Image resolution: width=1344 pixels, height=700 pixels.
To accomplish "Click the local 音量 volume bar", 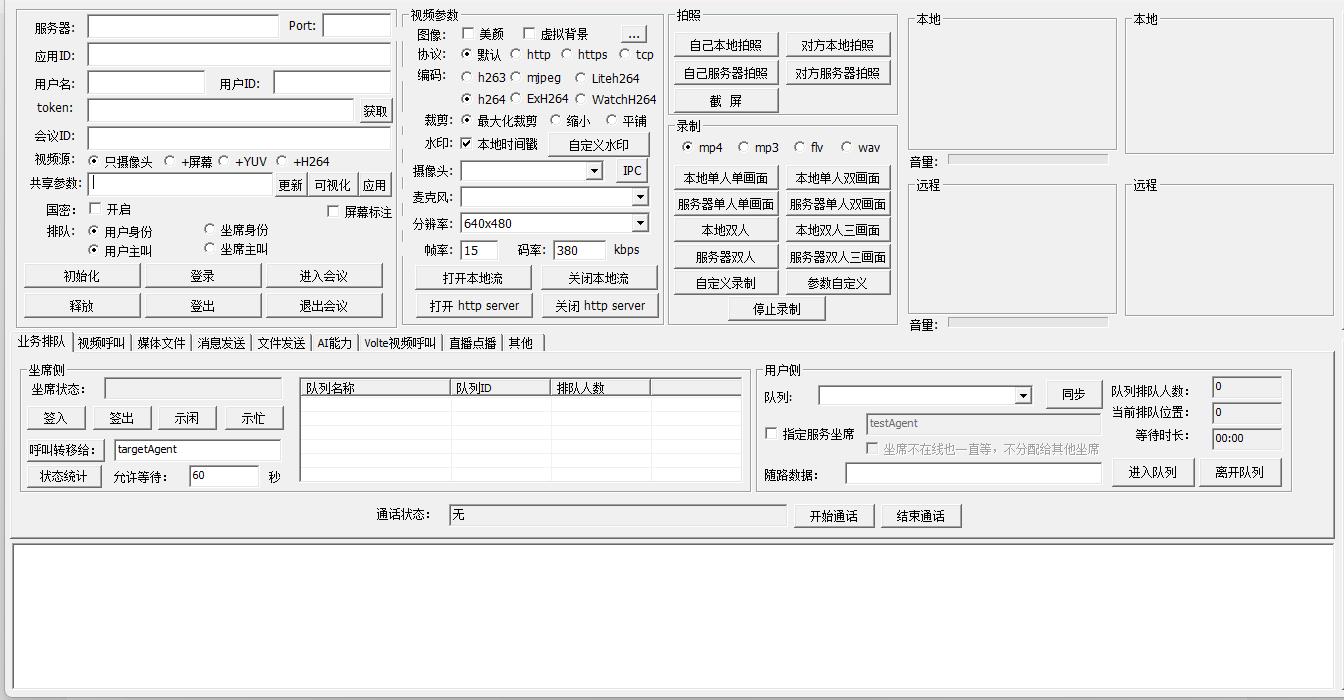I will [x=1028, y=159].
